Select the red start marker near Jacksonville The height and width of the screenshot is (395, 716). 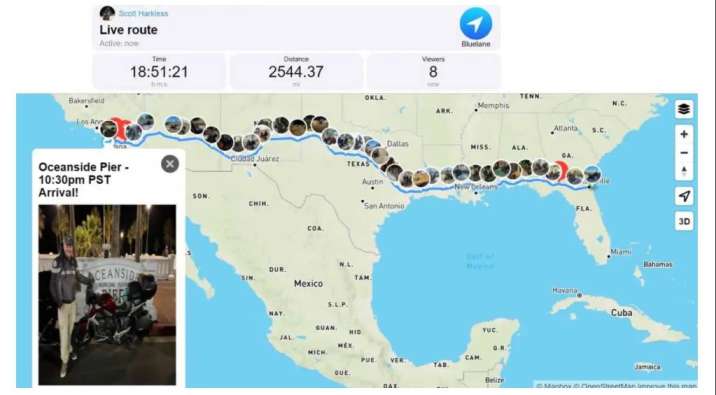coord(561,171)
